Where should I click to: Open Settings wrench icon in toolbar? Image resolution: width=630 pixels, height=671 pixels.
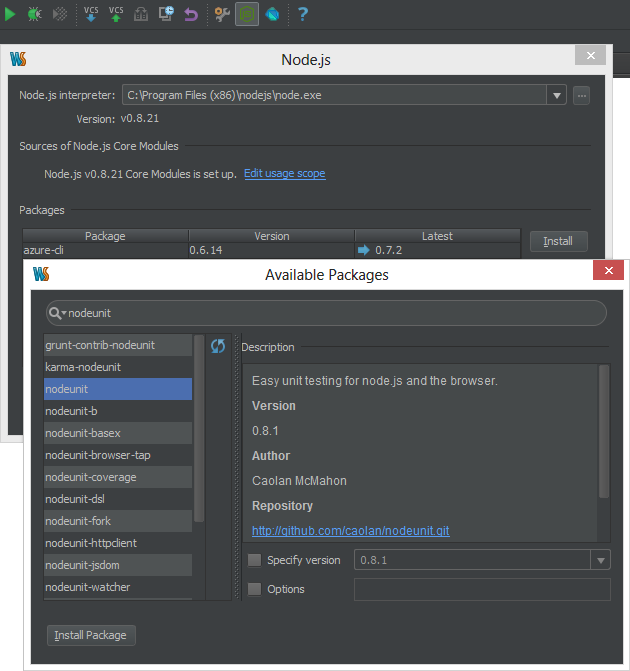pyautogui.click(x=222, y=14)
